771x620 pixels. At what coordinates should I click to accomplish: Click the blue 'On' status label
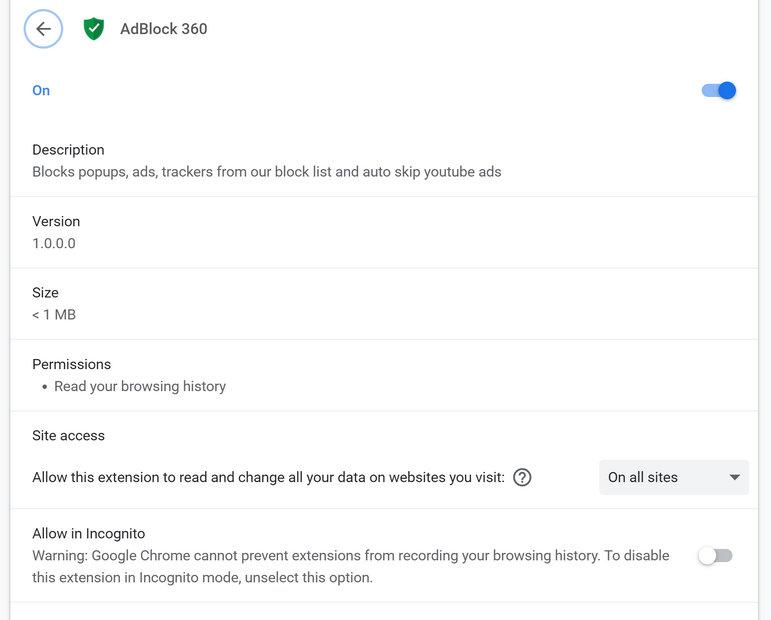click(41, 91)
